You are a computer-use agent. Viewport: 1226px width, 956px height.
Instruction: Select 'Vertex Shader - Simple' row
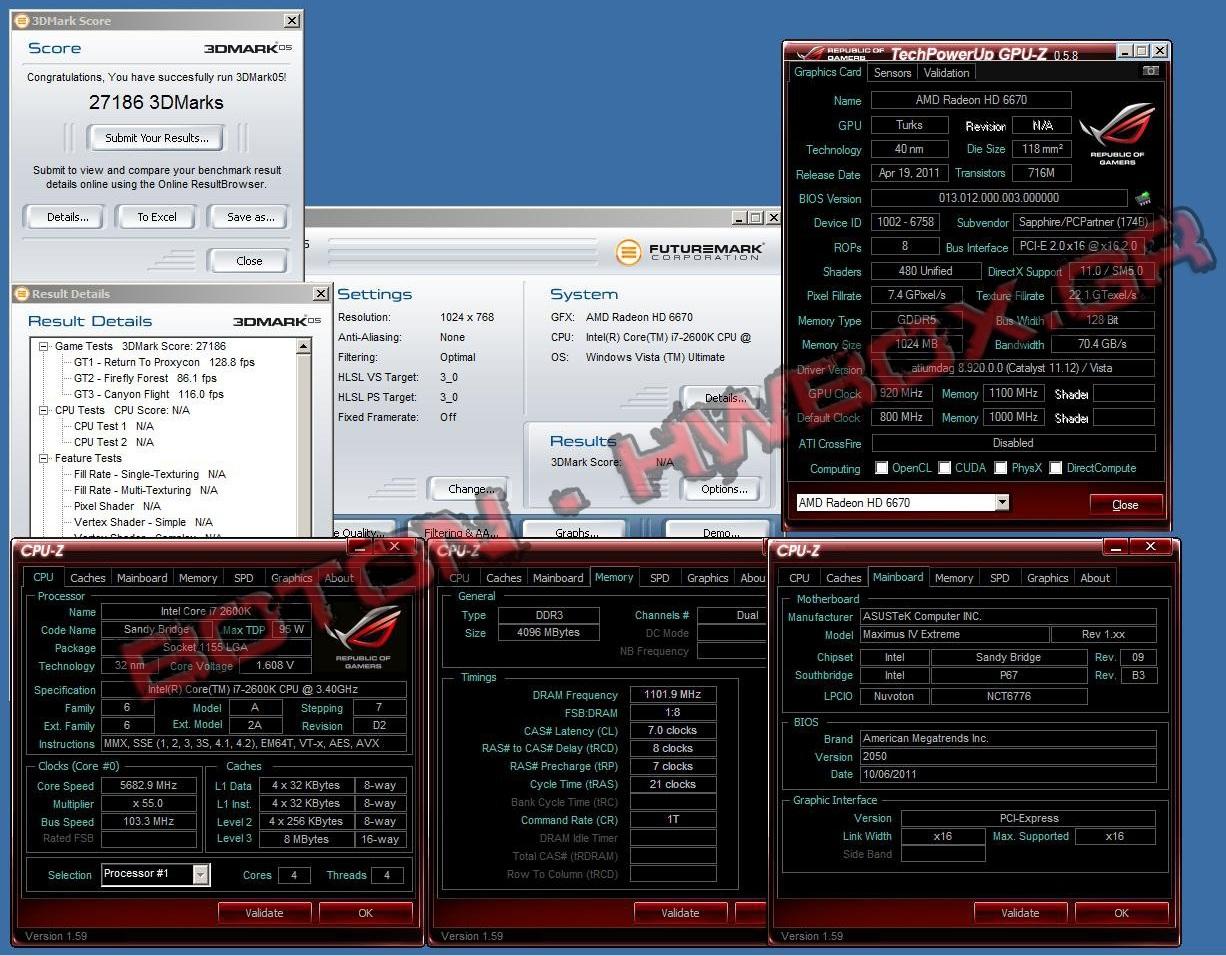[144, 522]
